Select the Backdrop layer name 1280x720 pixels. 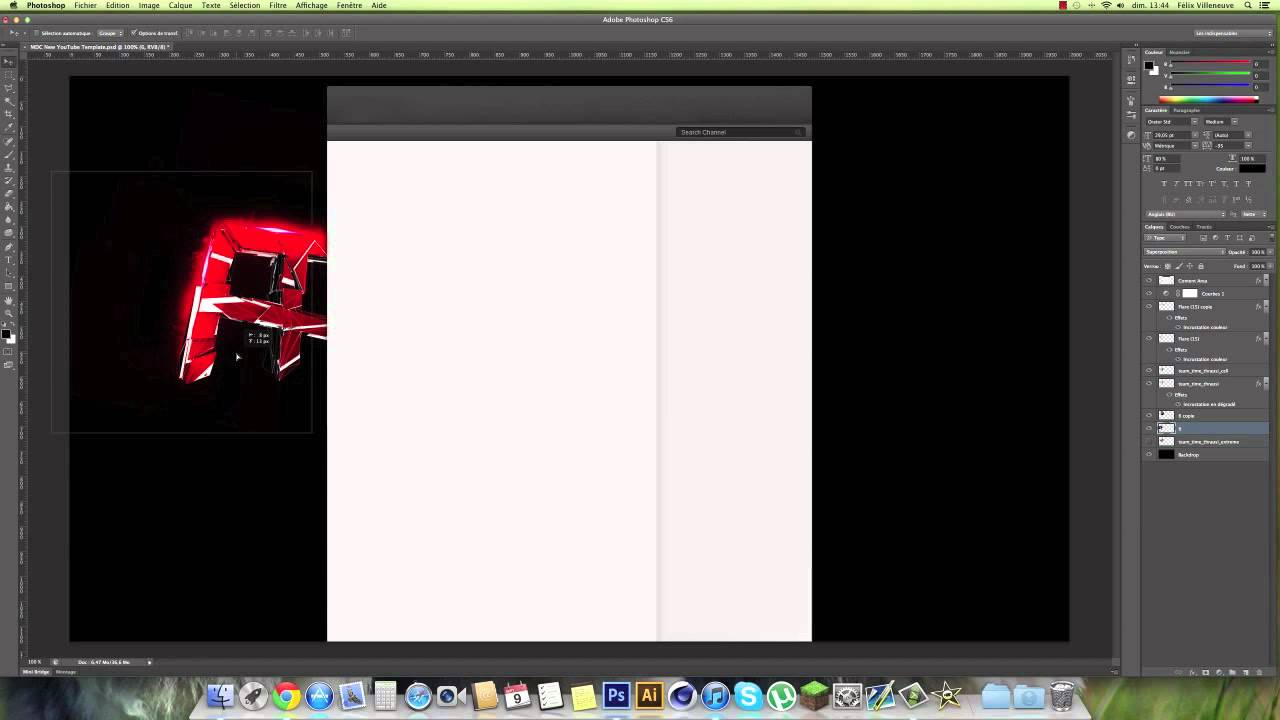coord(1188,455)
